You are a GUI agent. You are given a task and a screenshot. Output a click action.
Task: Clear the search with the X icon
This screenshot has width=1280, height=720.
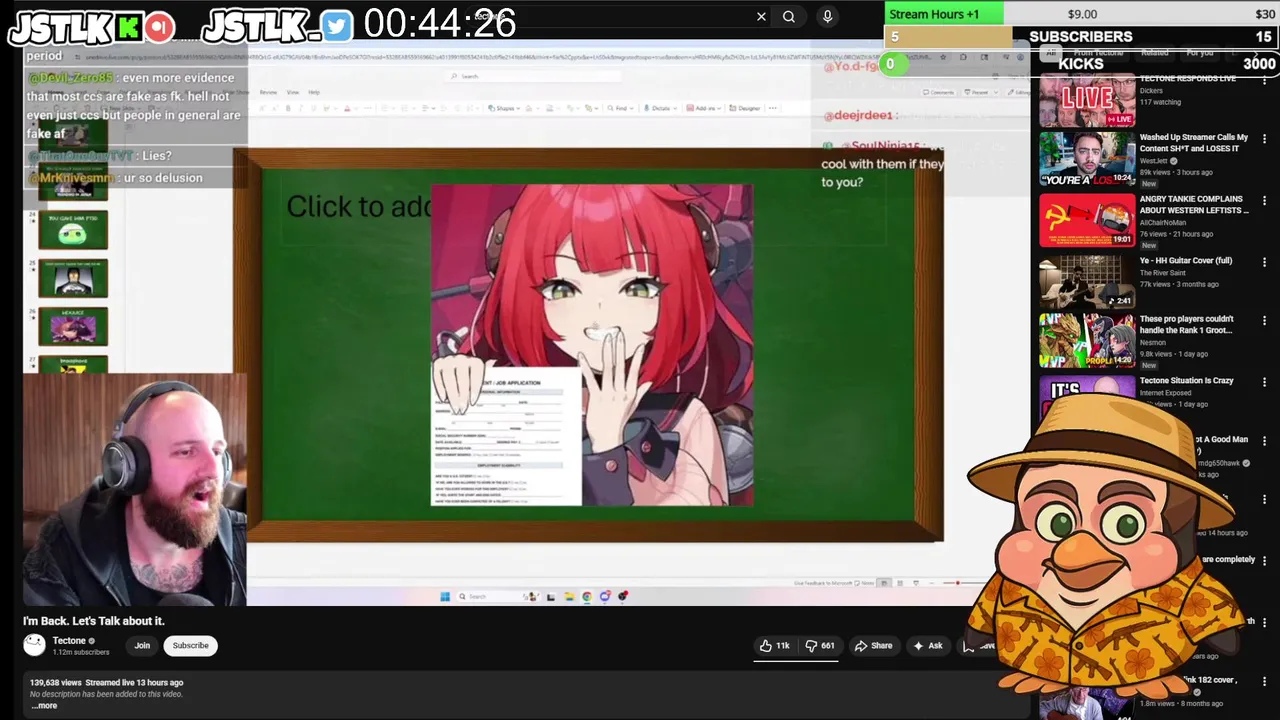[x=761, y=16]
